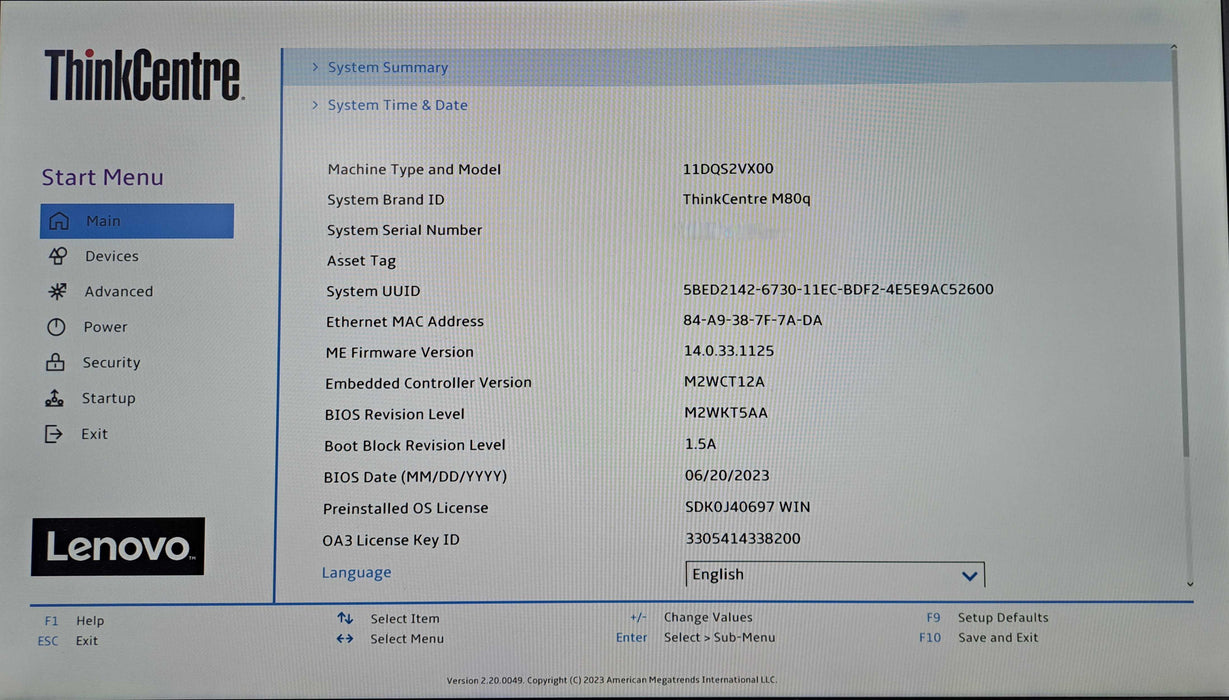Click the Advanced snowflake-style icon
The image size is (1229, 700).
(57, 291)
